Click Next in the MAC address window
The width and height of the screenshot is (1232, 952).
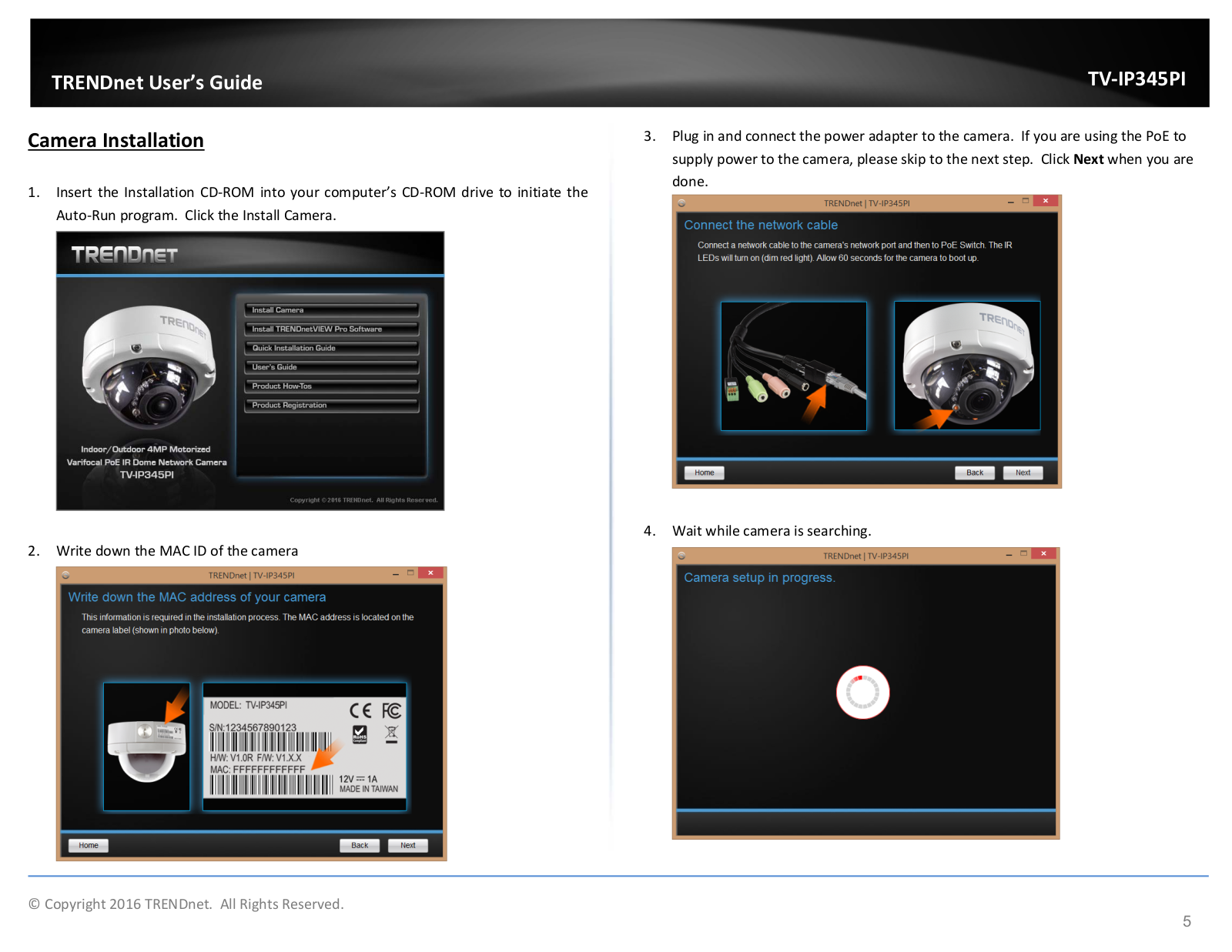408,845
